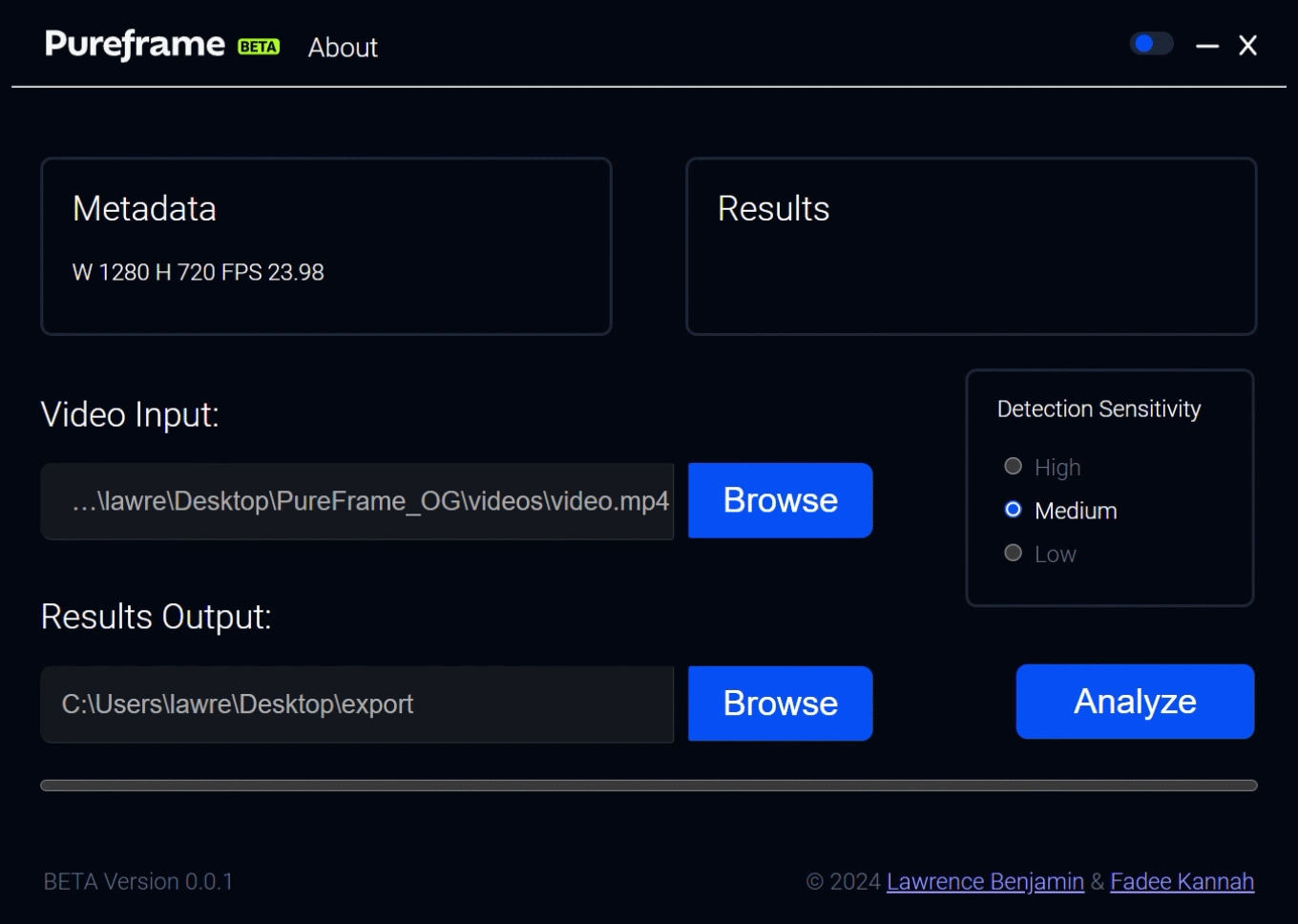
Task: Click the Pureframe logo
Action: (x=135, y=45)
